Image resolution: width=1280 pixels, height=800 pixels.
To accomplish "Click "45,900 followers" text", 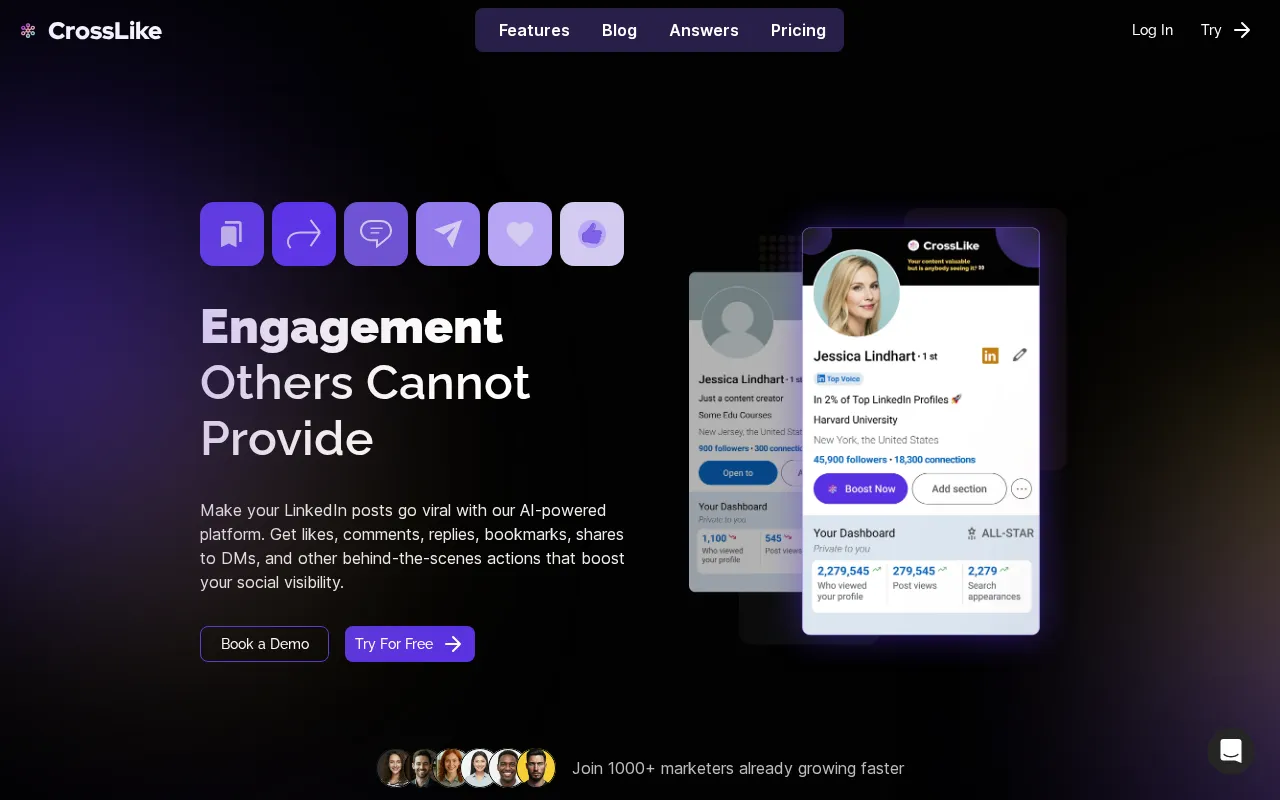I will (850, 460).
